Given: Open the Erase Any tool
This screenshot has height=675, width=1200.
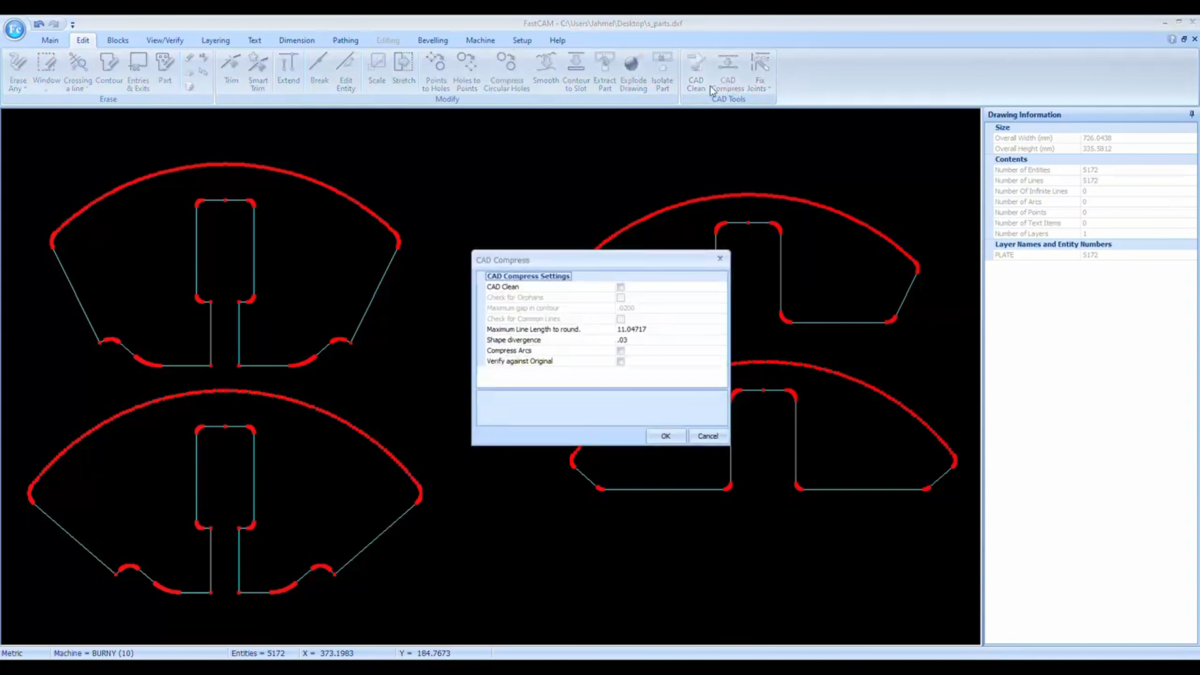Looking at the screenshot, I should click(x=17, y=72).
